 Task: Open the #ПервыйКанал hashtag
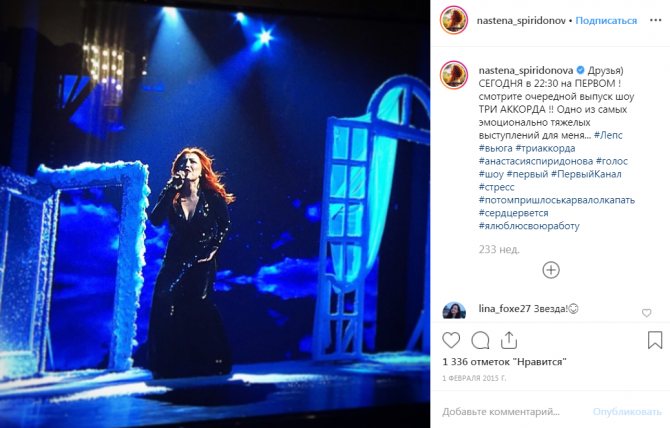(586, 174)
